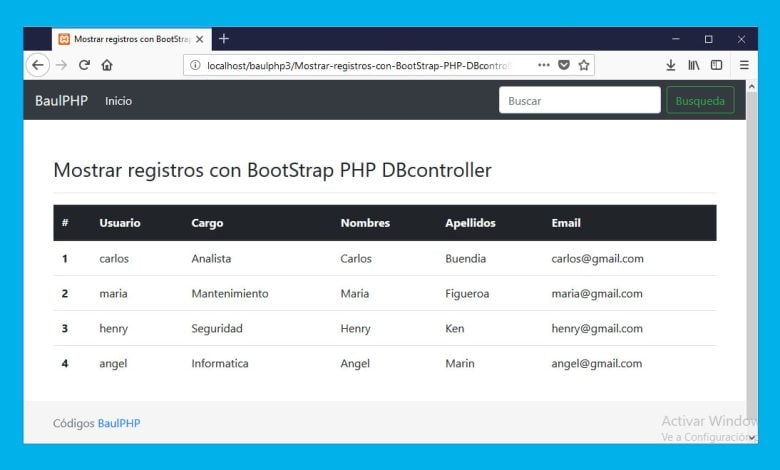Viewport: 780px width, 470px height.
Task: Click the Inicio navigation menu item
Action: point(118,101)
